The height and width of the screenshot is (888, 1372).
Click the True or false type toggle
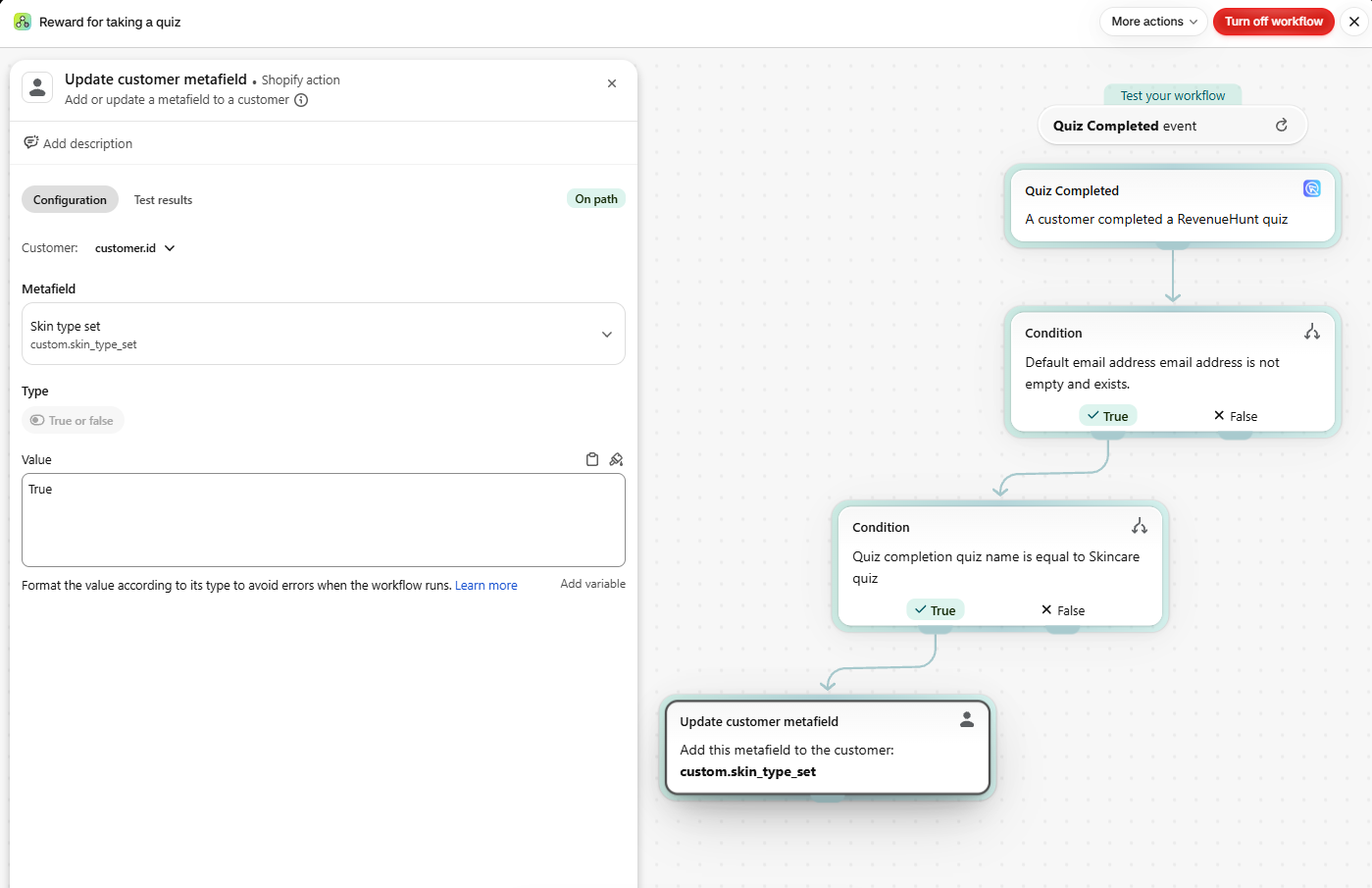coord(73,420)
